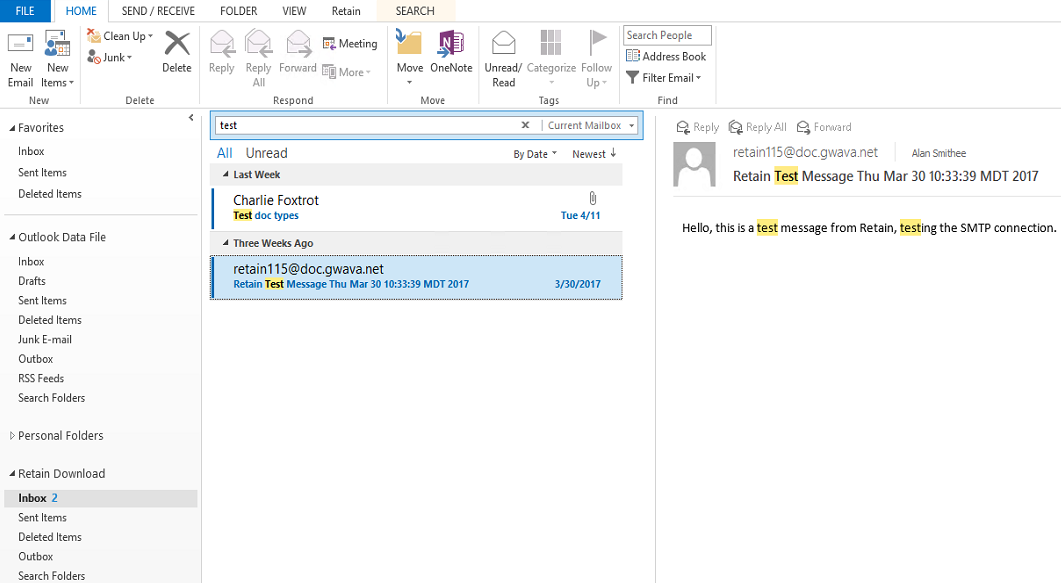Screen dimensions: 1061x583
Task: Expand the Personal Folders tree
Action: click(x=12, y=436)
